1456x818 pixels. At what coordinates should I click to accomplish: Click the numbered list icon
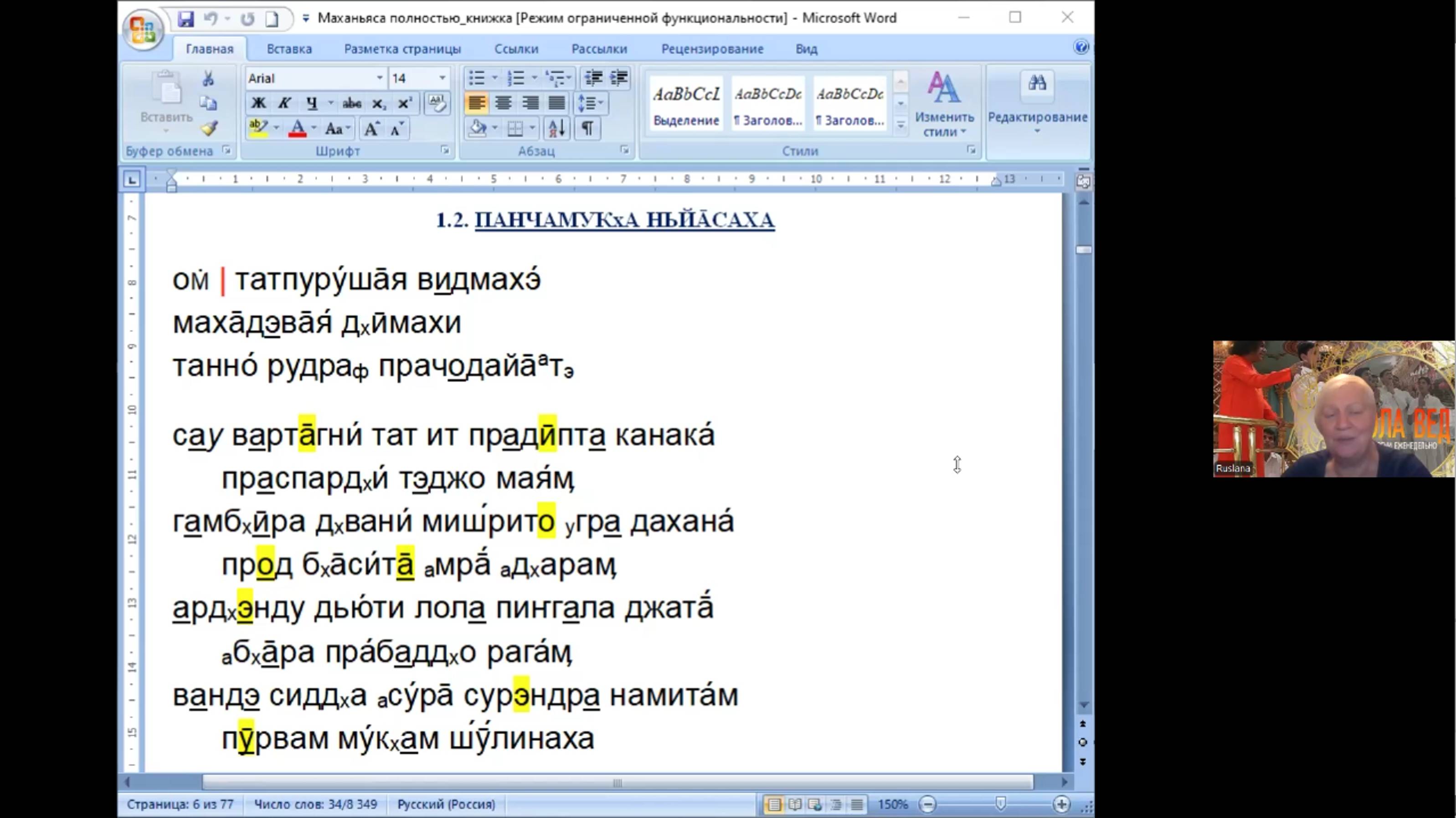pyautogui.click(x=515, y=78)
